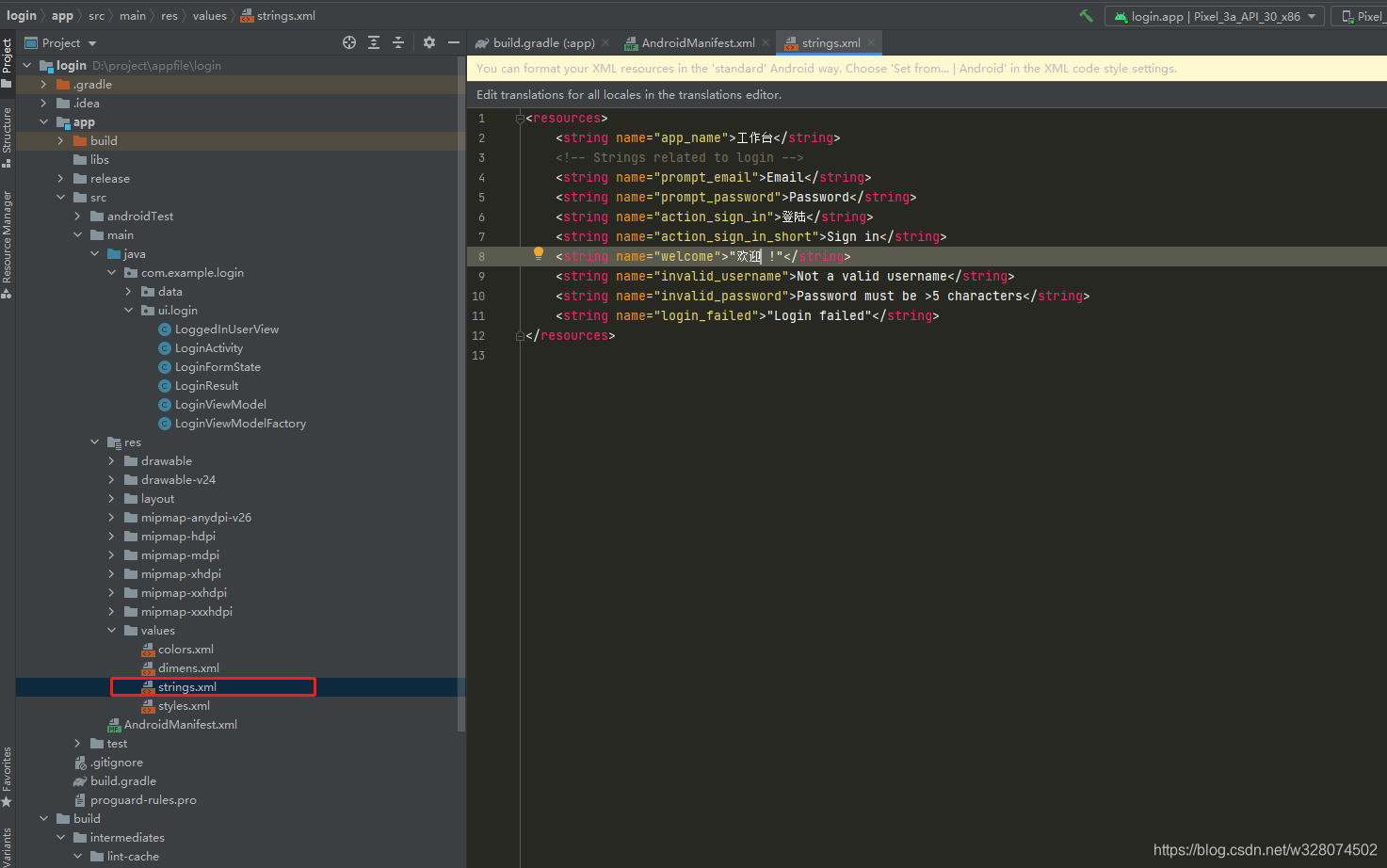Expand the drawable folder
Screen dimensions: 1387x868
click(111, 461)
